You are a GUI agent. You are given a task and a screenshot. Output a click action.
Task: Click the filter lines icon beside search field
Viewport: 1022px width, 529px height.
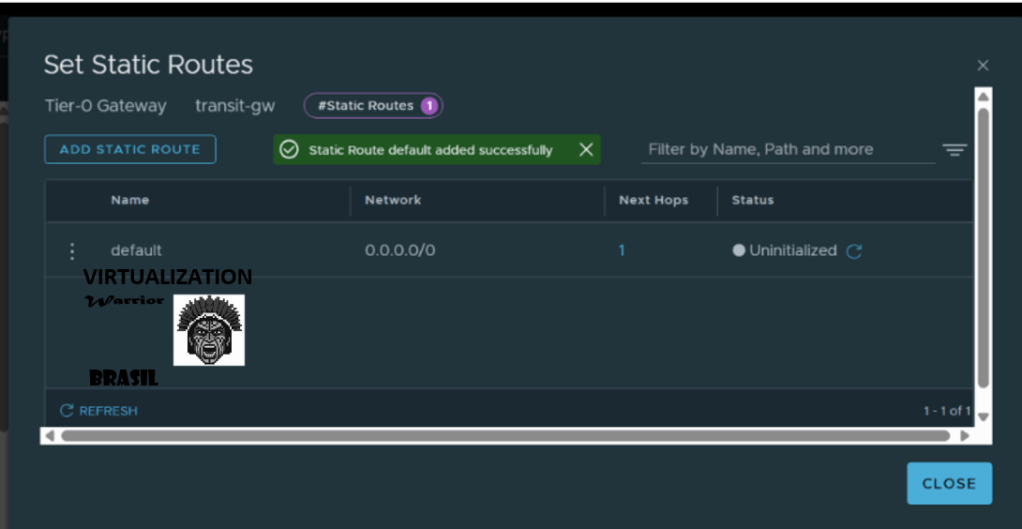[954, 150]
